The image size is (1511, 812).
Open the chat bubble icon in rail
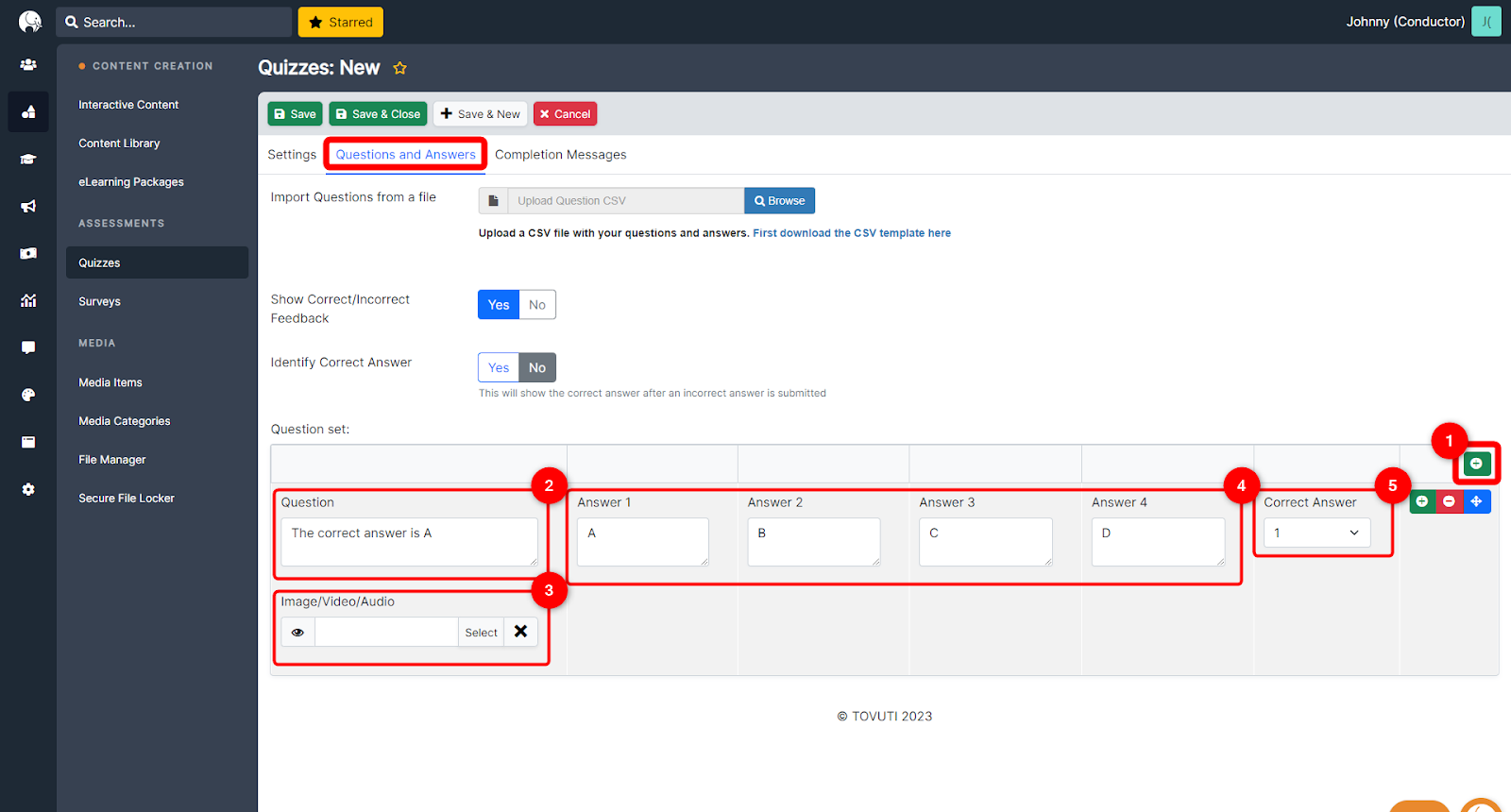(x=28, y=347)
